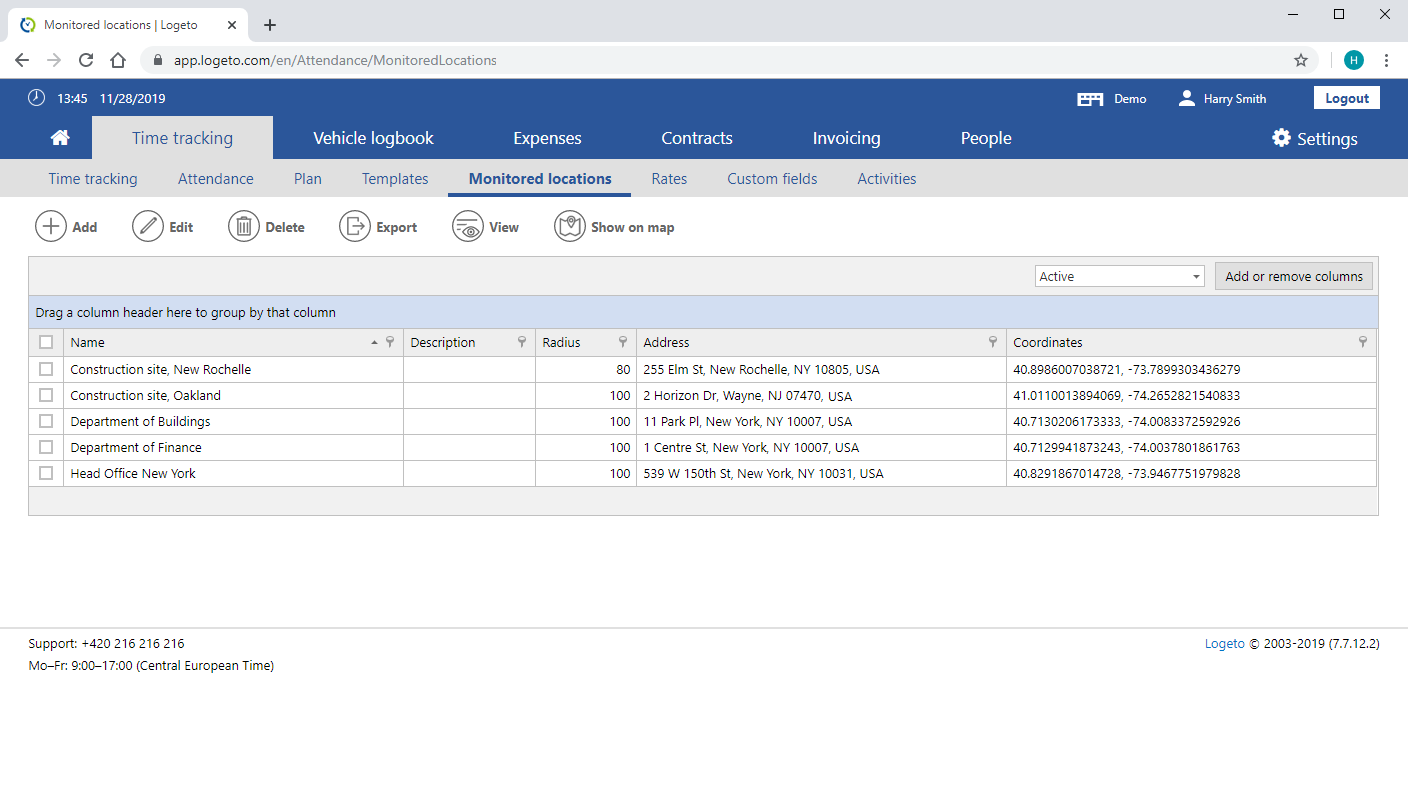Reload the page in the browser
1408x797 pixels.
click(86, 60)
